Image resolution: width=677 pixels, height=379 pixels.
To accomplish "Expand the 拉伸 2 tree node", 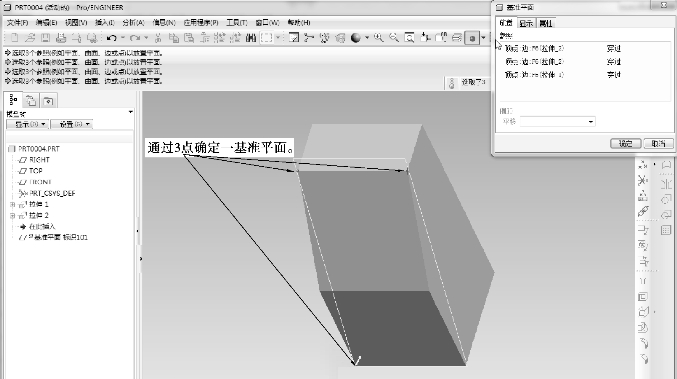I will [x=12, y=215].
